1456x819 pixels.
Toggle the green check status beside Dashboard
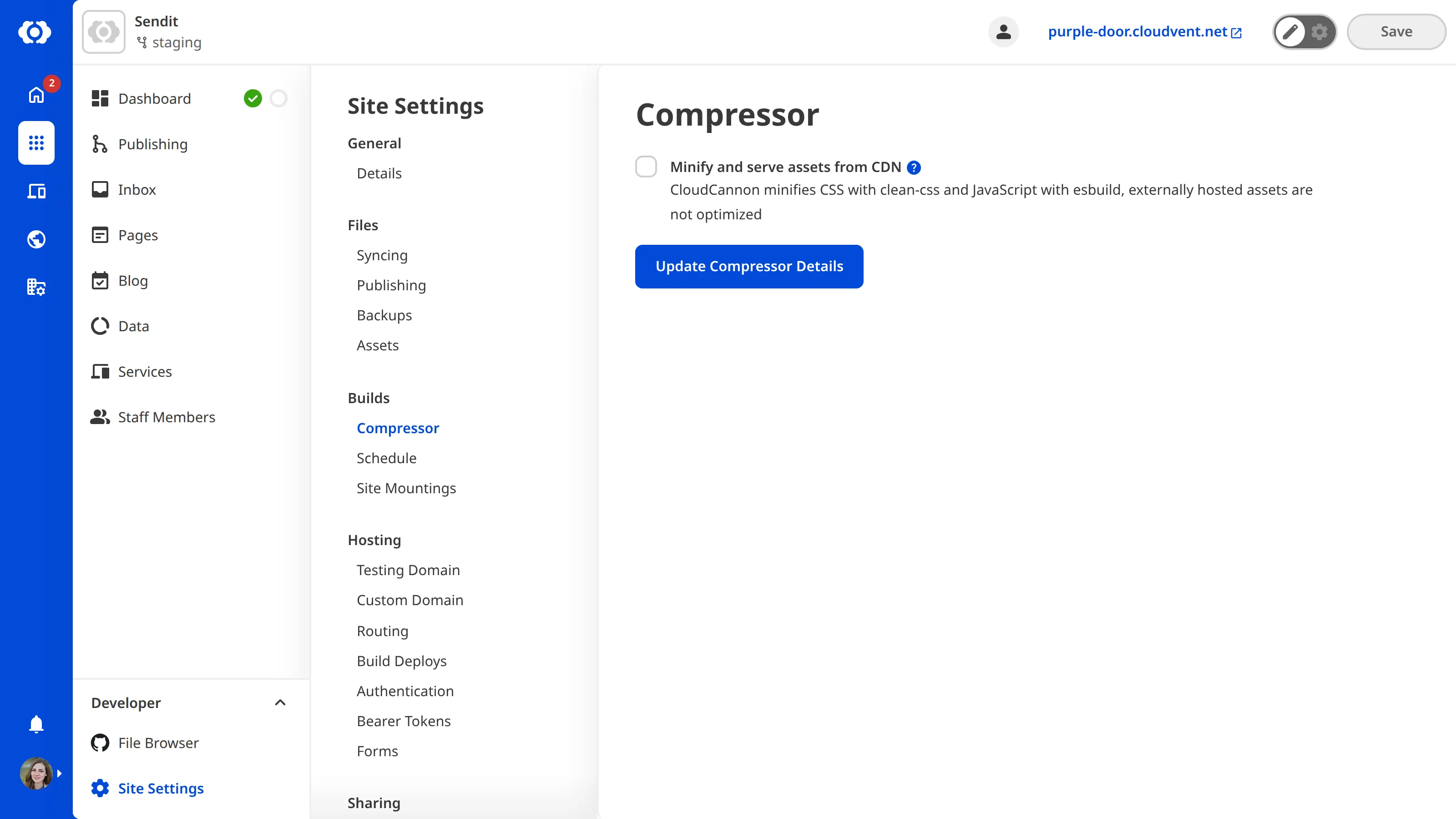253,98
